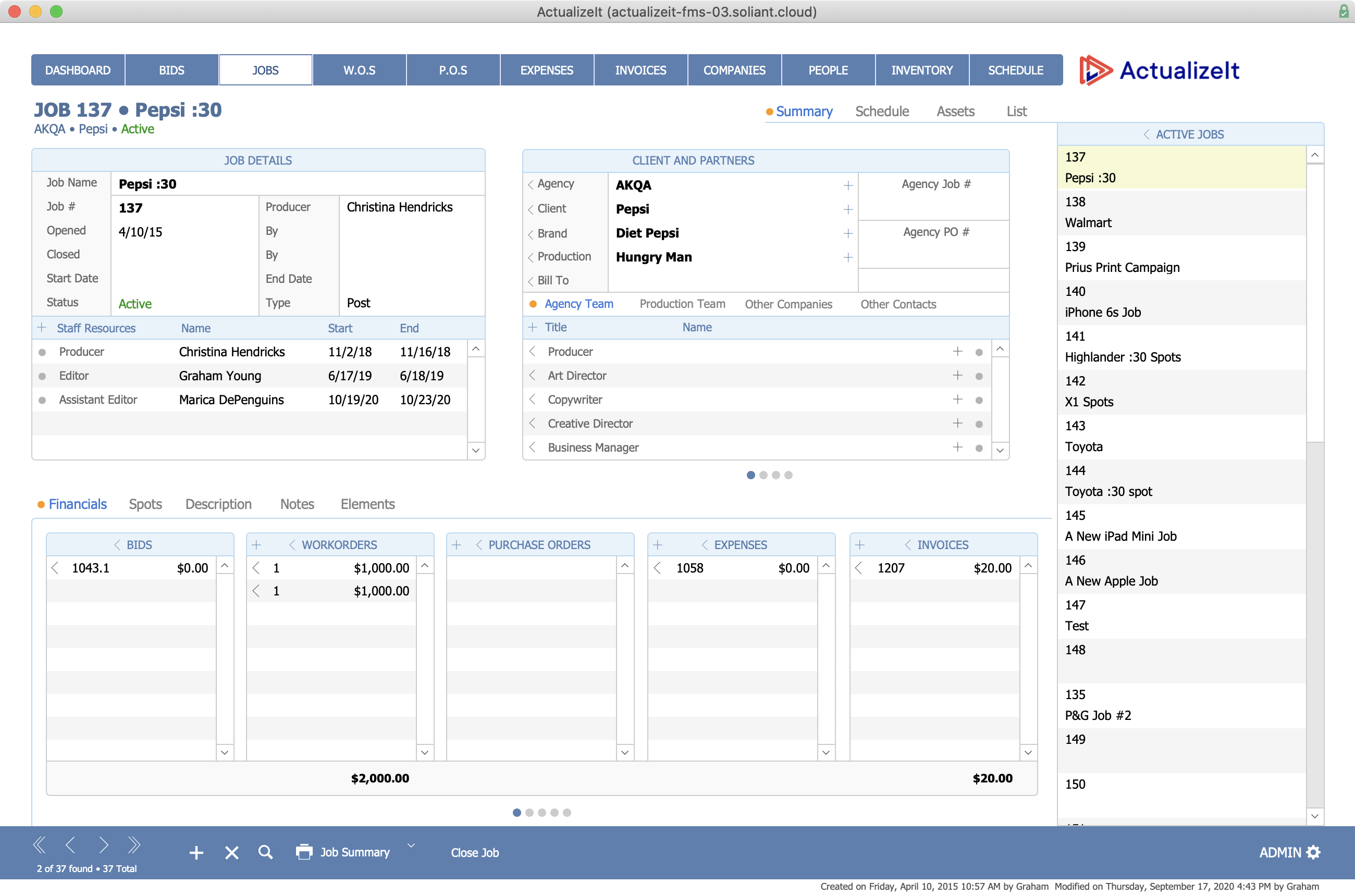
Task: Switch to Assets view tab
Action: coord(955,111)
